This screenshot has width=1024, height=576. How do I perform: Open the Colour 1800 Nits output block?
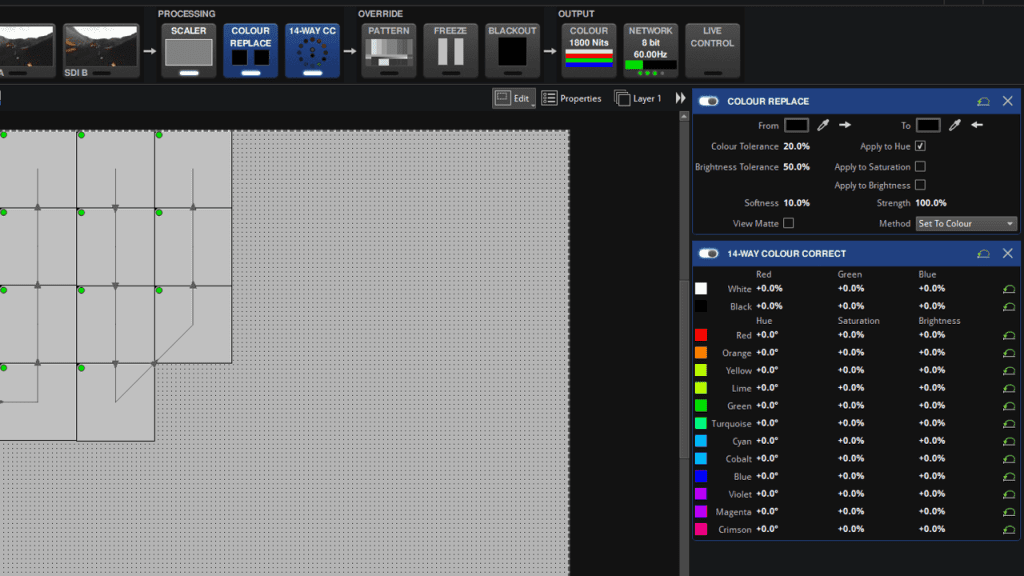coord(589,51)
